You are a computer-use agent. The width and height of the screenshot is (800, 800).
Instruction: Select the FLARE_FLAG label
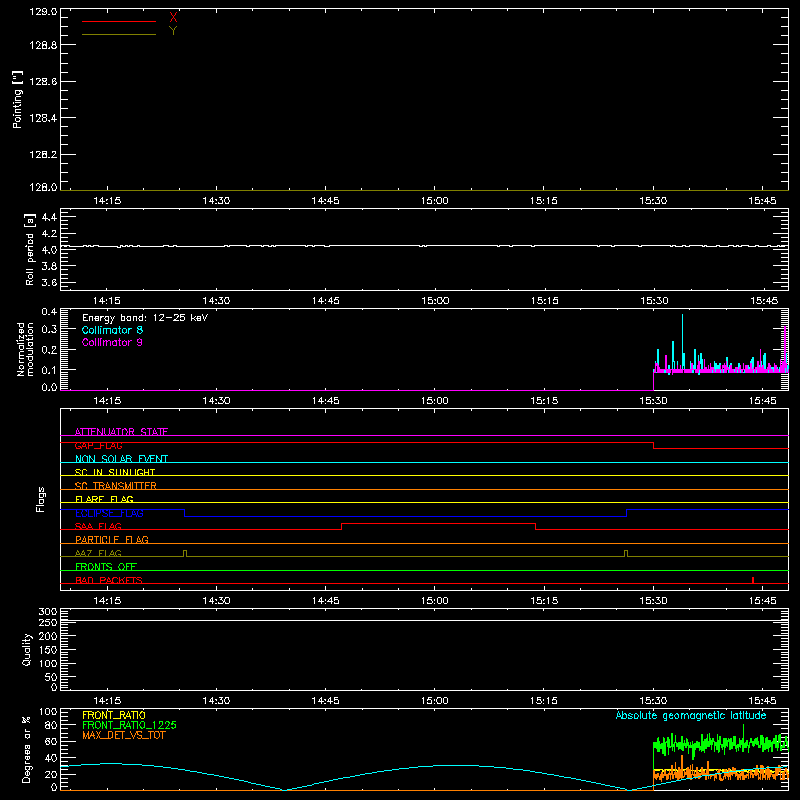tap(104, 499)
